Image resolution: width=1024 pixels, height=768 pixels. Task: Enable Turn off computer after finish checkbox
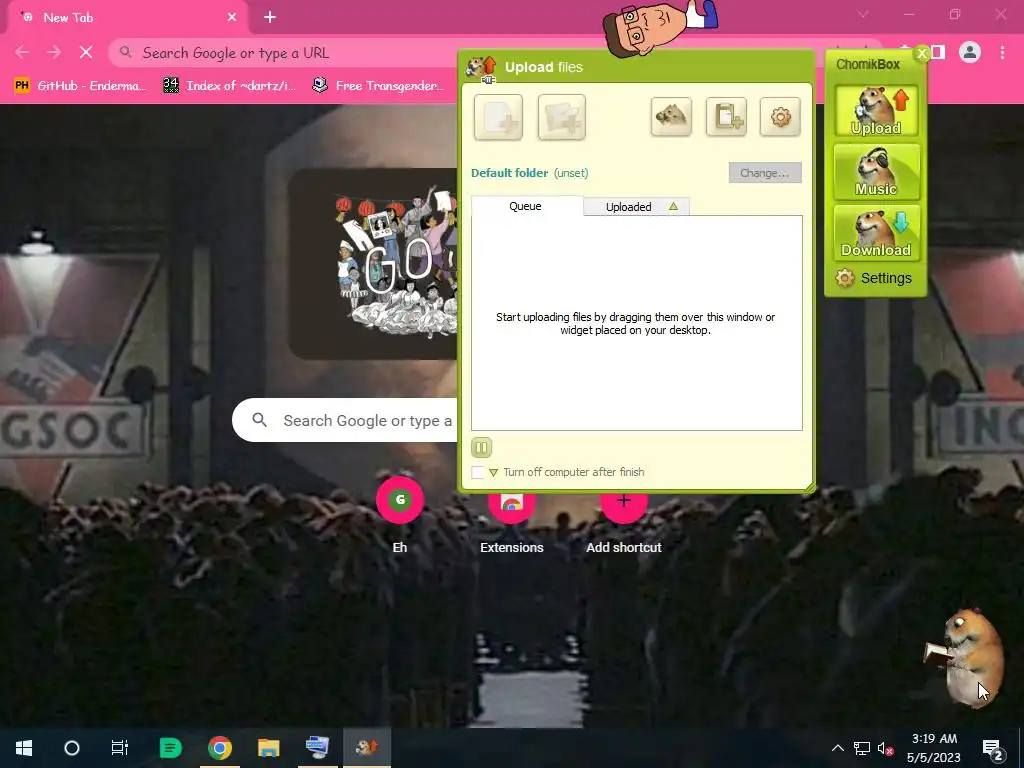(478, 472)
